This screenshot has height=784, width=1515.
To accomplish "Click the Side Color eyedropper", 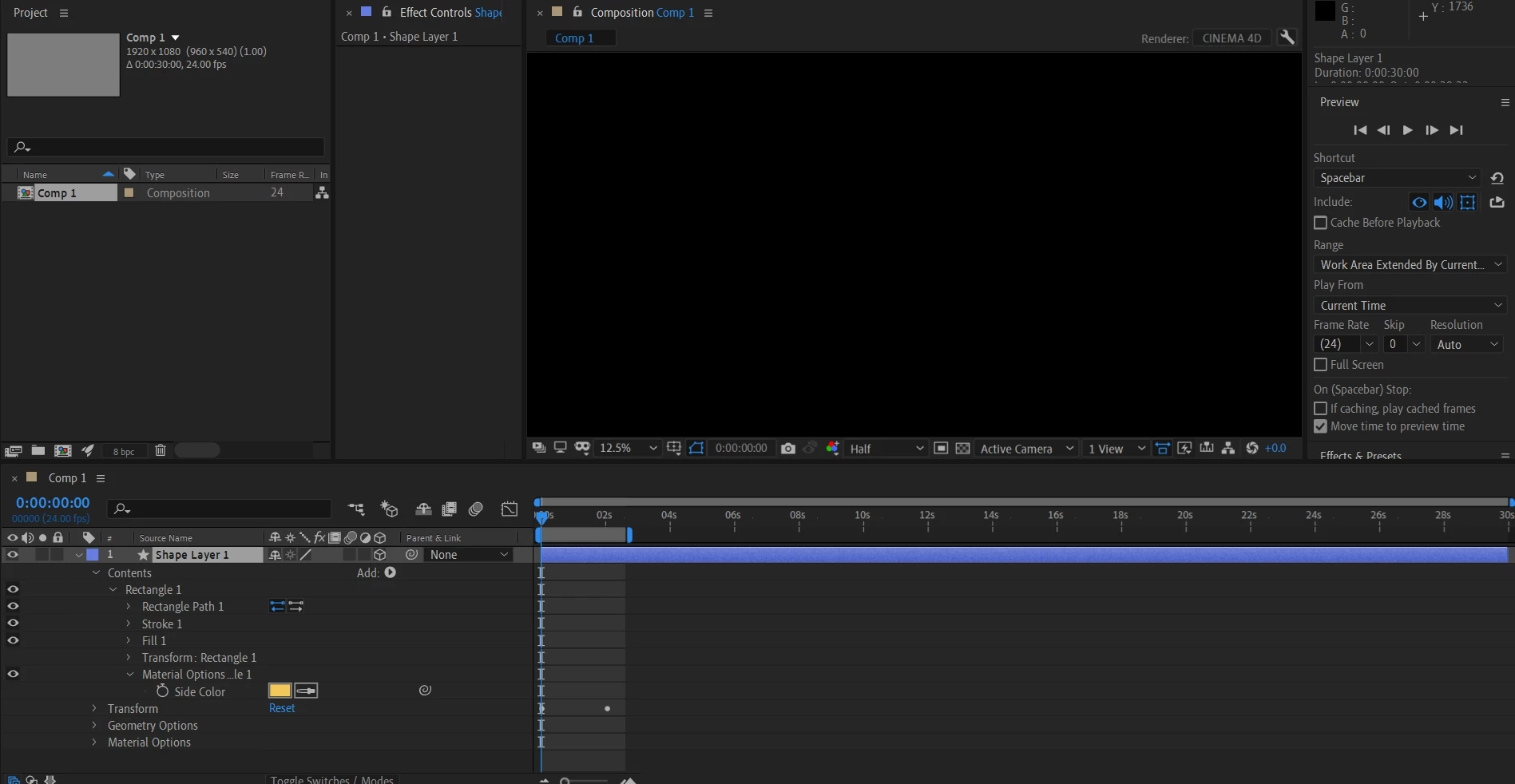I will coord(306,691).
